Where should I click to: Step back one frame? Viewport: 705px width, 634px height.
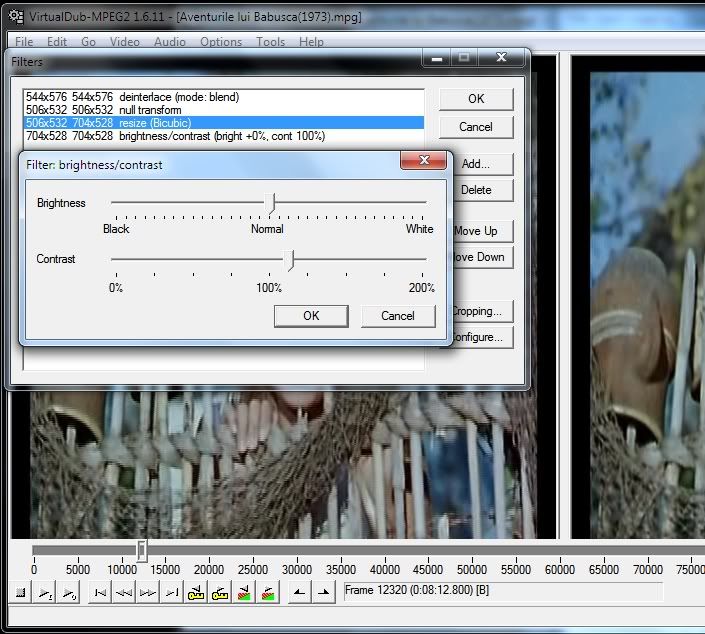[x=124, y=593]
